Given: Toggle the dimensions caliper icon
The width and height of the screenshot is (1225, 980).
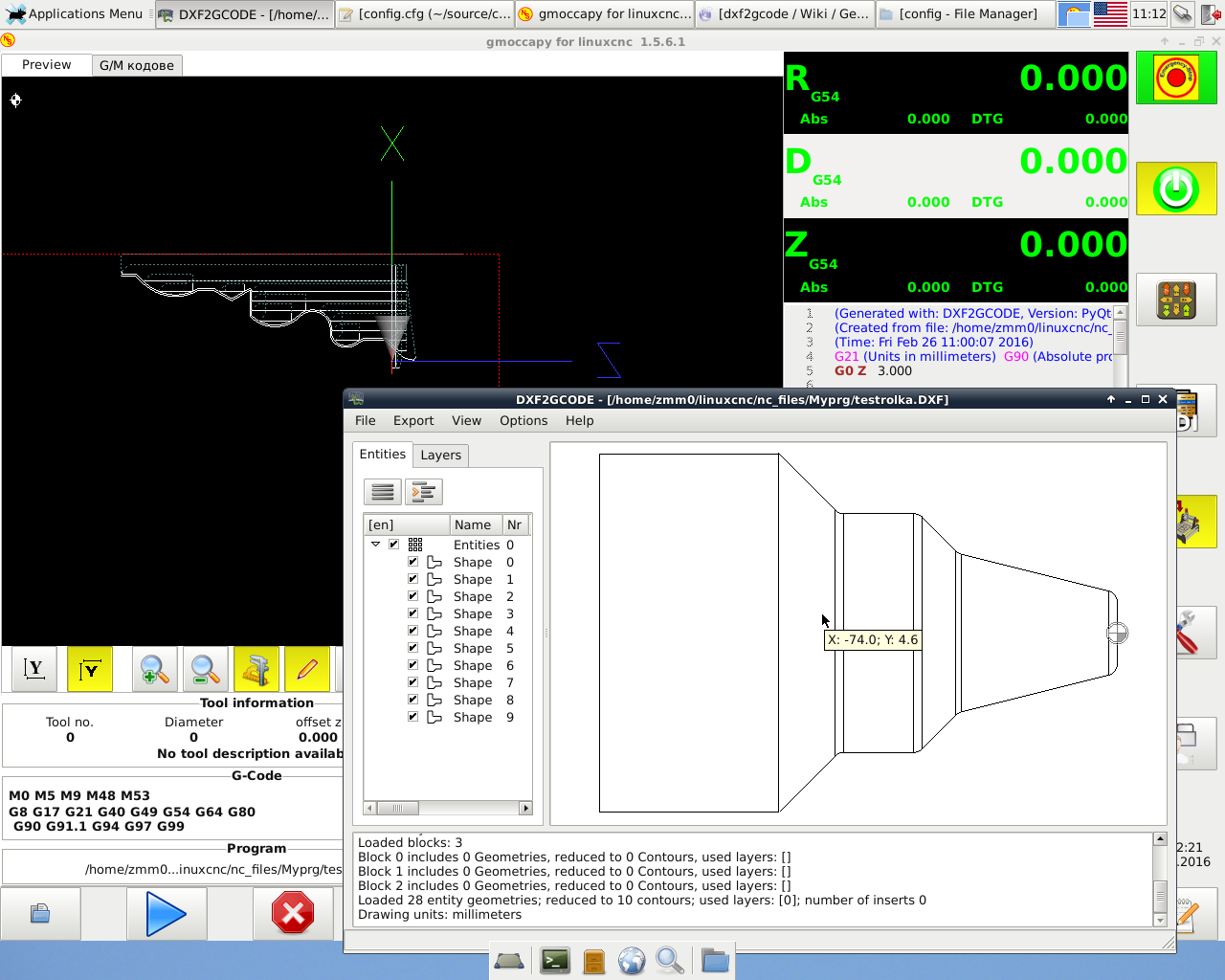Looking at the screenshot, I should 256,669.
